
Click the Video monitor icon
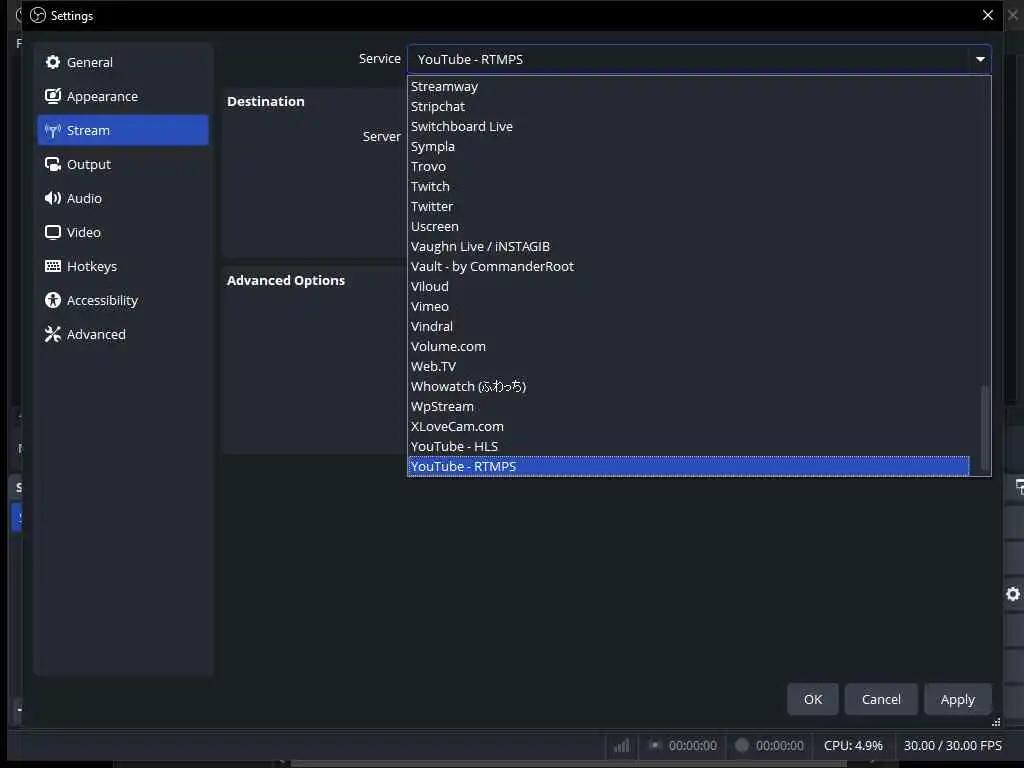[x=53, y=232]
